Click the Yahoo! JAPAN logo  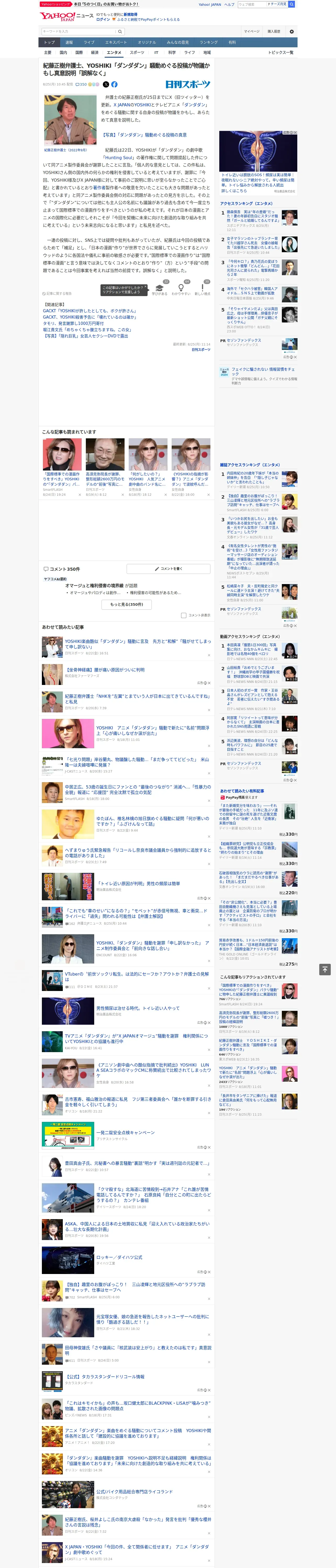click(58, 16)
